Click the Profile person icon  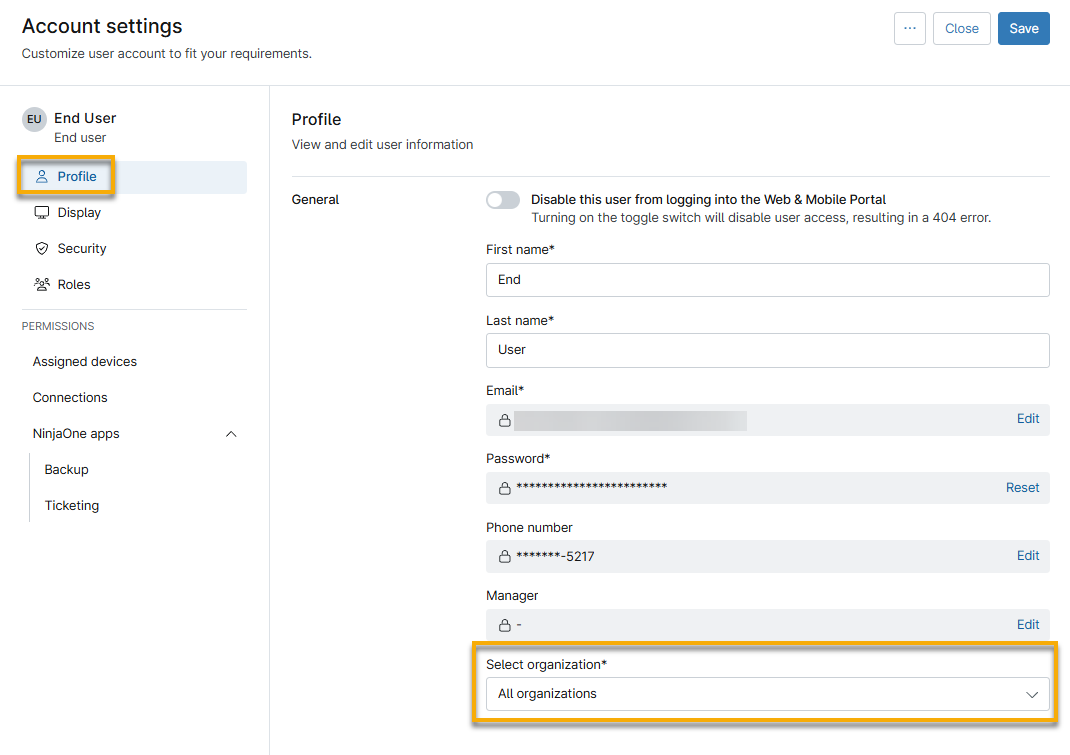coord(42,177)
